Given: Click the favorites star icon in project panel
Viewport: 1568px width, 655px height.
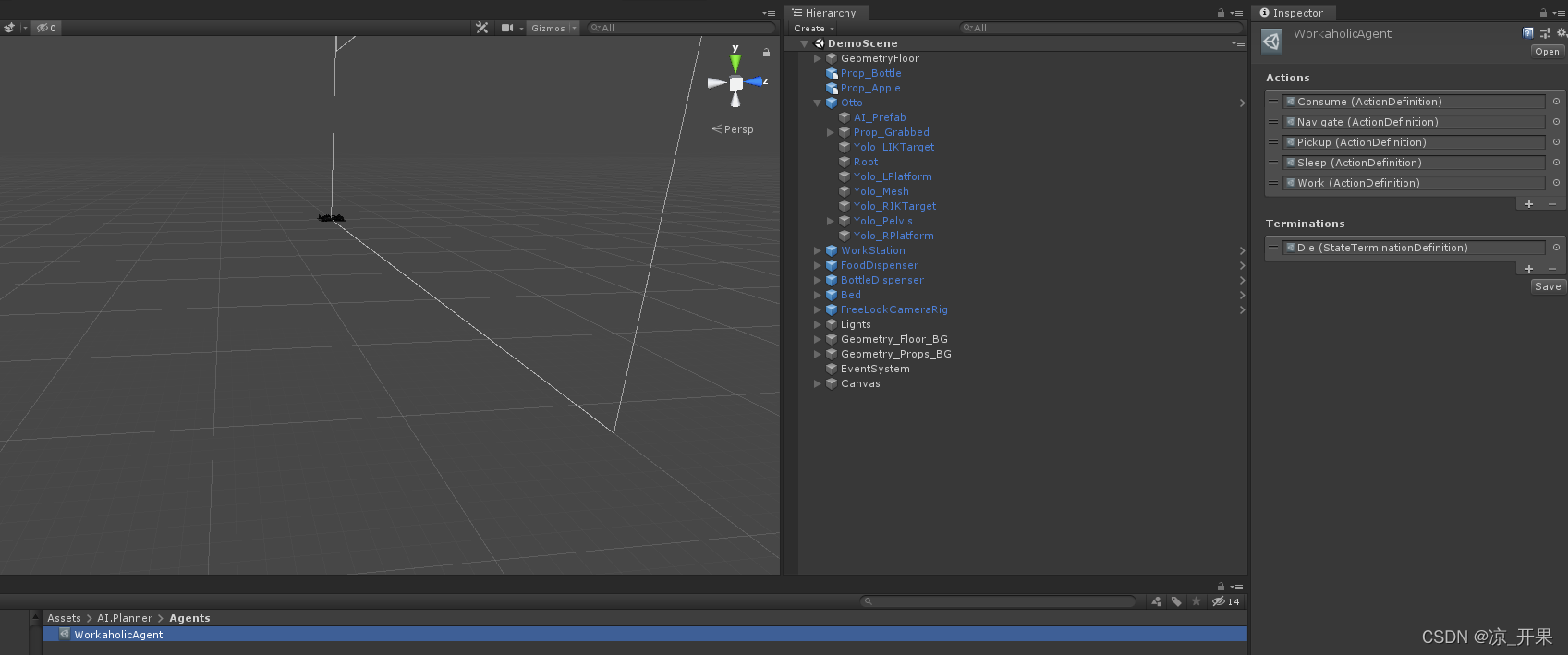Looking at the screenshot, I should tap(1197, 601).
